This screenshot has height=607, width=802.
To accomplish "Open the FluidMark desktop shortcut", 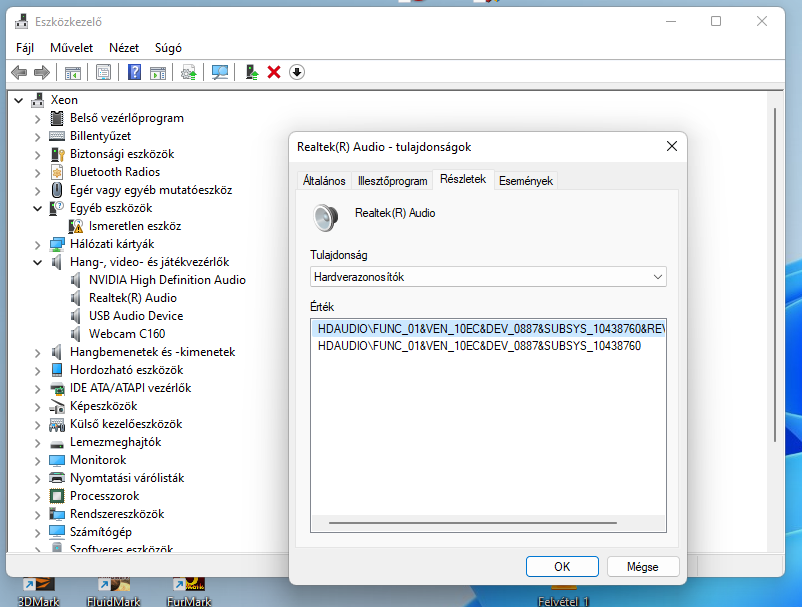I will [x=114, y=592].
